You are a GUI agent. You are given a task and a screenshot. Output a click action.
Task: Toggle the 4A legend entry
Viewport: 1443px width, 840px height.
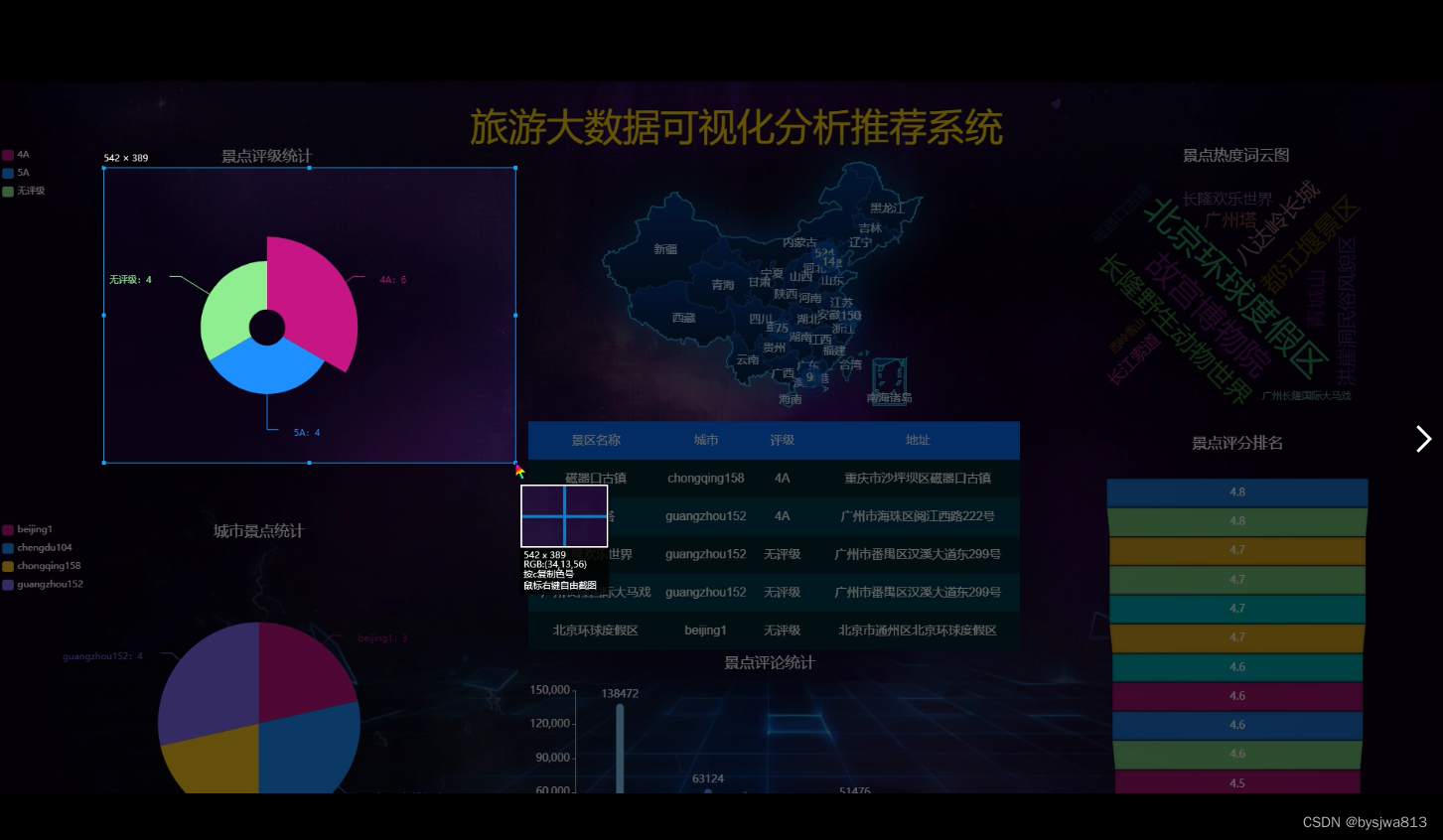point(16,155)
